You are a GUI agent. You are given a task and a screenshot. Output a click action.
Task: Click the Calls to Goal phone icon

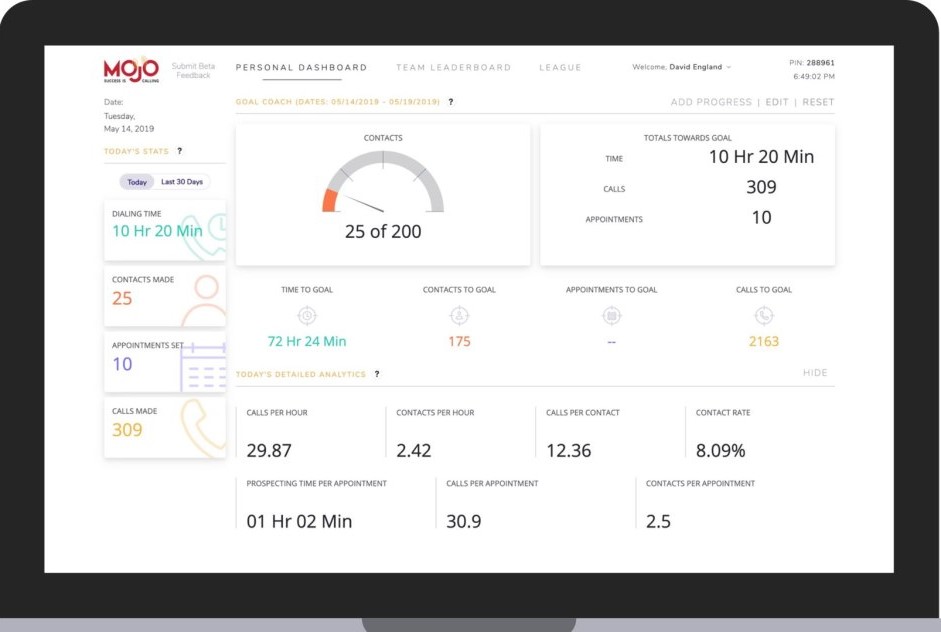coord(764,315)
